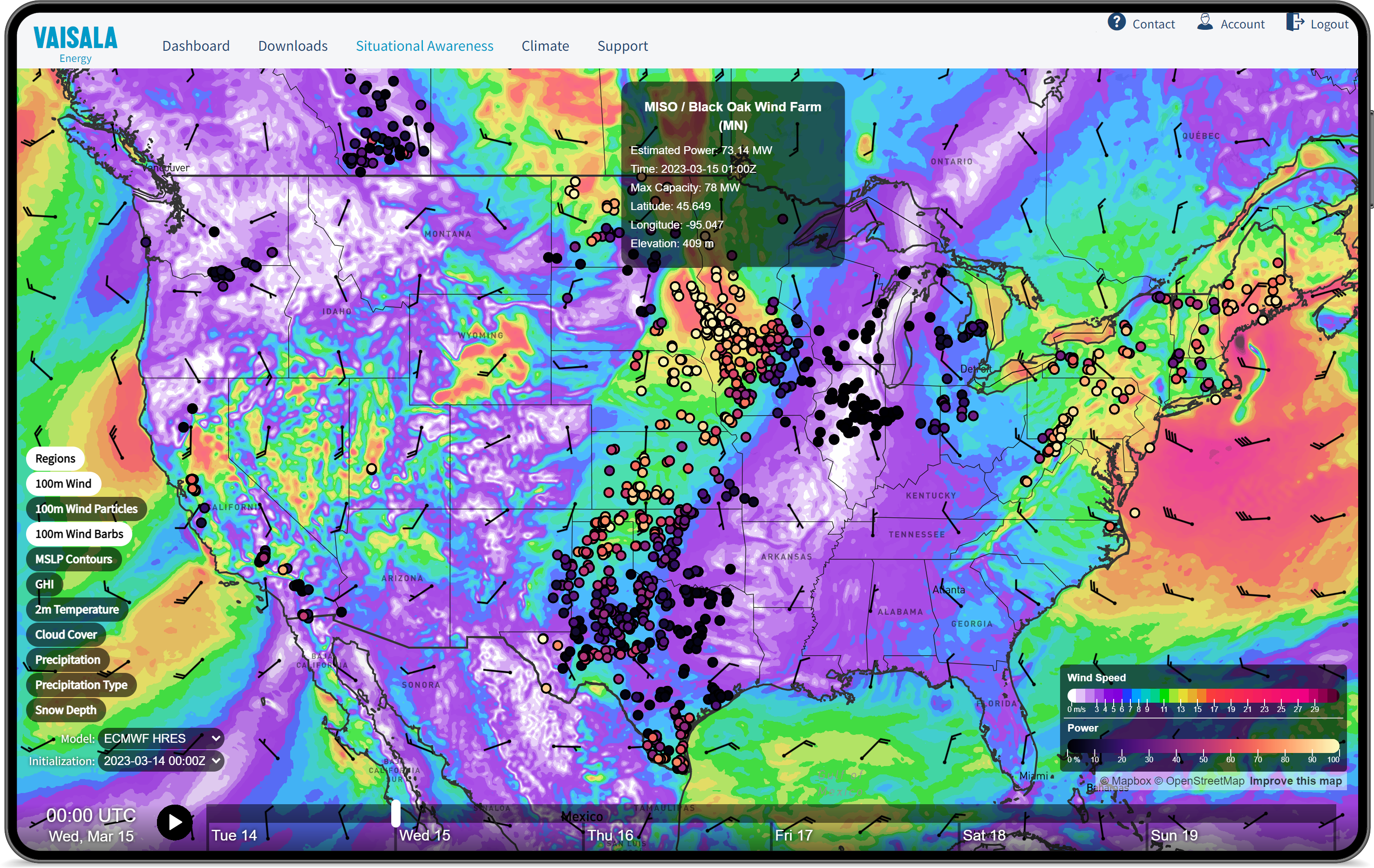Click the Nevada wind farm marker
This screenshot has height=868, width=1374.
[372, 469]
